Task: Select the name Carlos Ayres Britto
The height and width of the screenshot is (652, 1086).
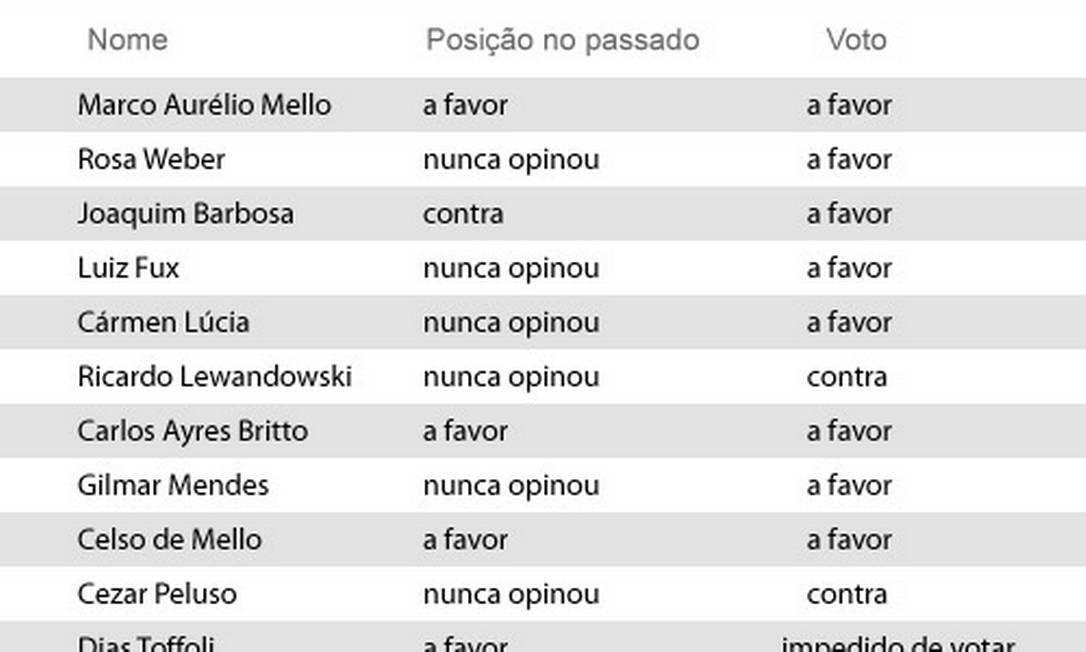Action: [192, 431]
